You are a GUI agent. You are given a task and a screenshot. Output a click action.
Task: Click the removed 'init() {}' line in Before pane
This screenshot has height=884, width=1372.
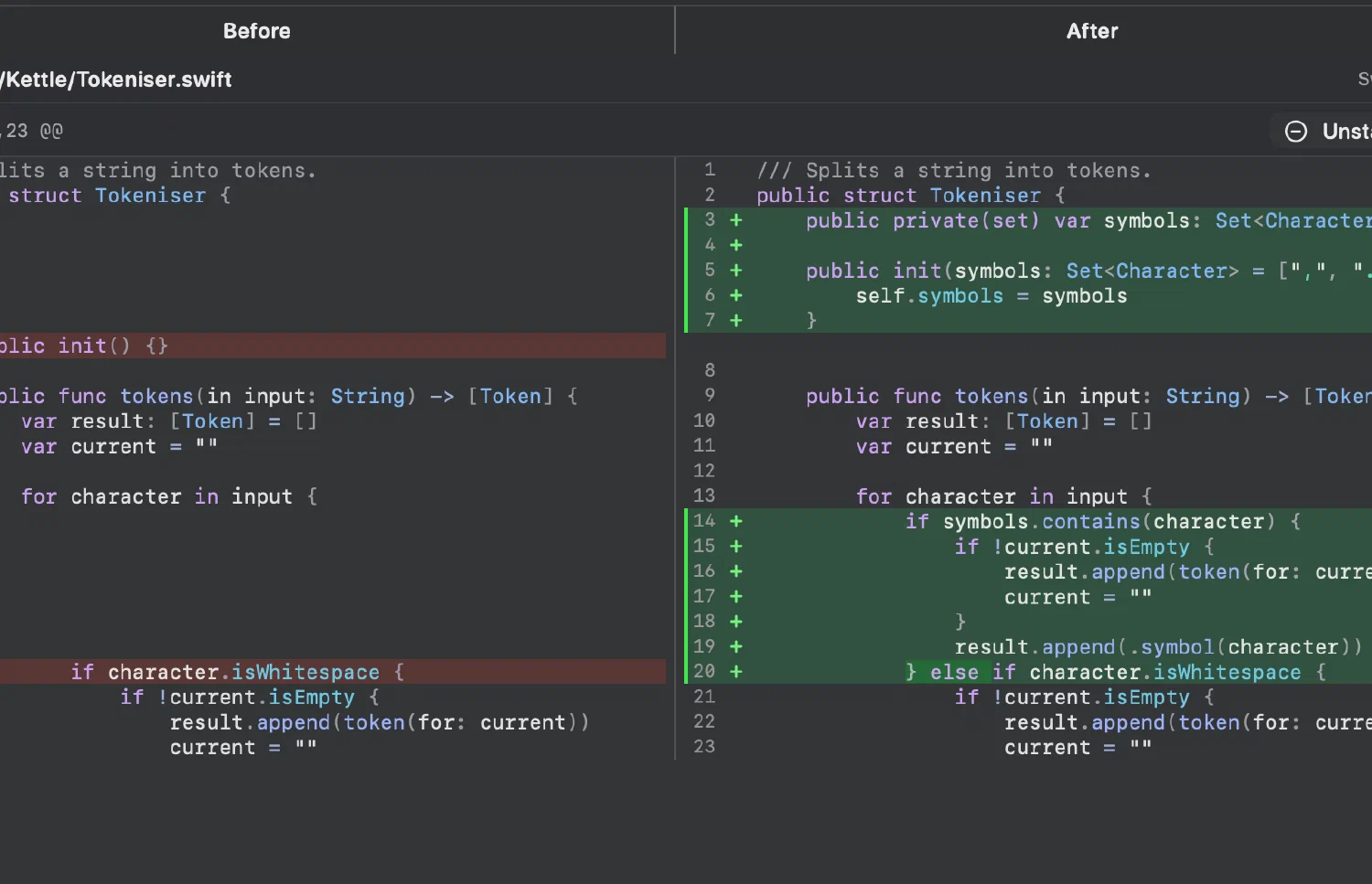point(333,346)
